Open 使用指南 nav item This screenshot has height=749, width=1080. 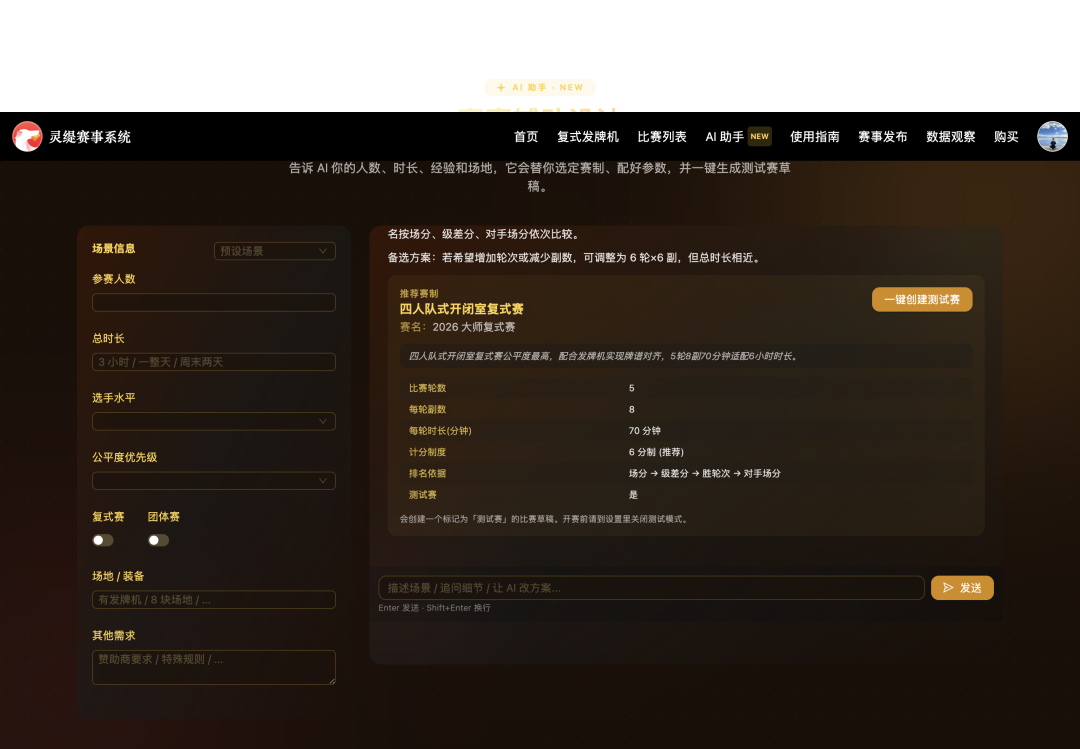pos(814,136)
